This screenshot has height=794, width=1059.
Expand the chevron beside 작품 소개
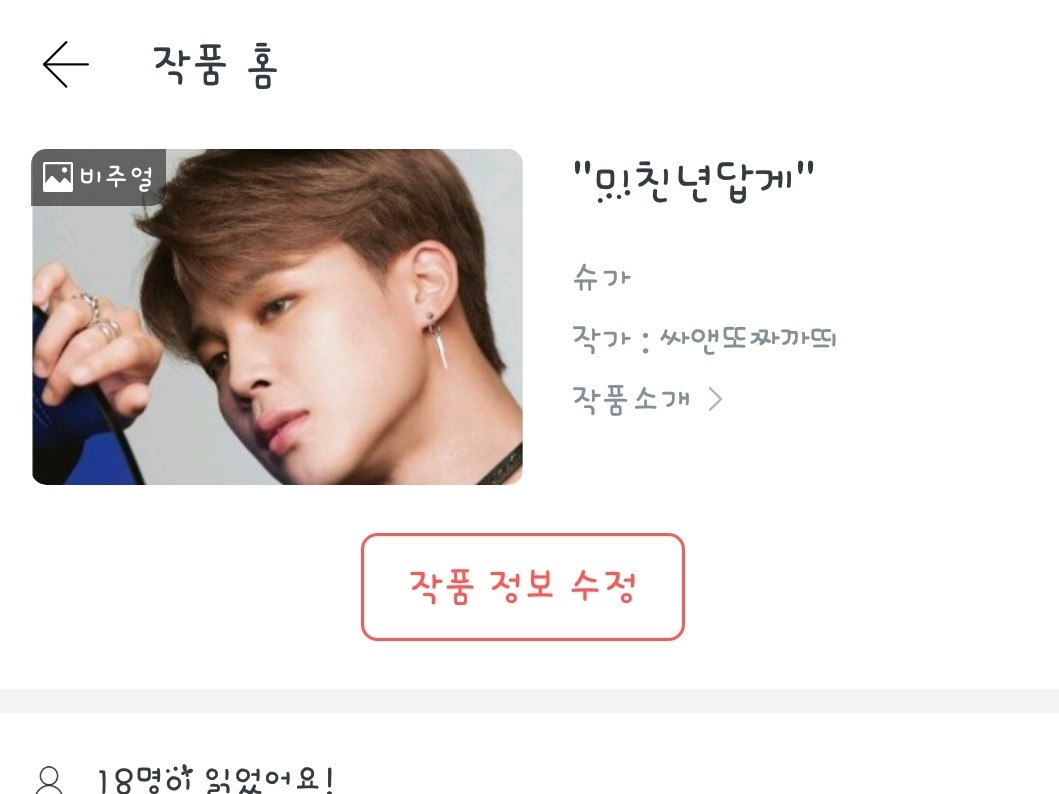tap(715, 399)
